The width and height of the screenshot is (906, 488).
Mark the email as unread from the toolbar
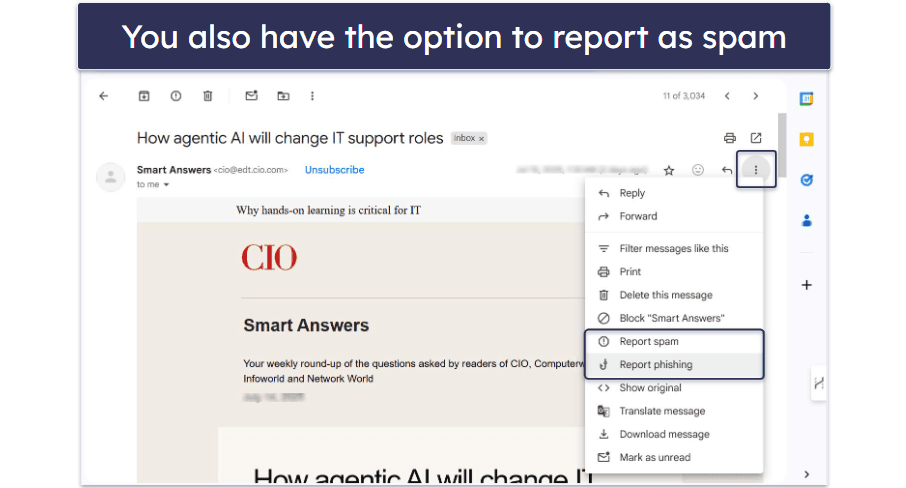(251, 96)
